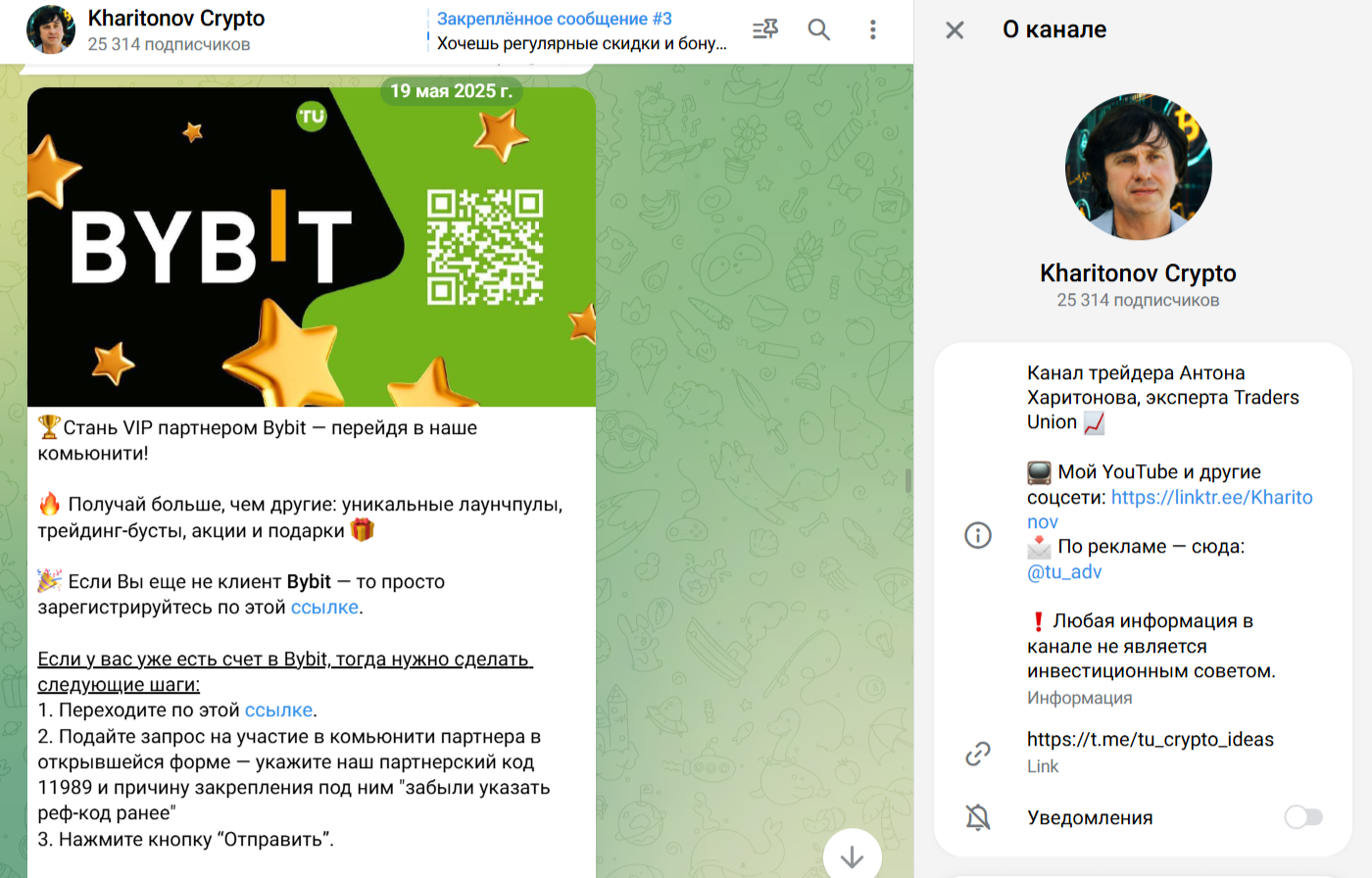Open the @tu_adv advertising contact
This screenshot has width=1372, height=878.
point(1064,571)
